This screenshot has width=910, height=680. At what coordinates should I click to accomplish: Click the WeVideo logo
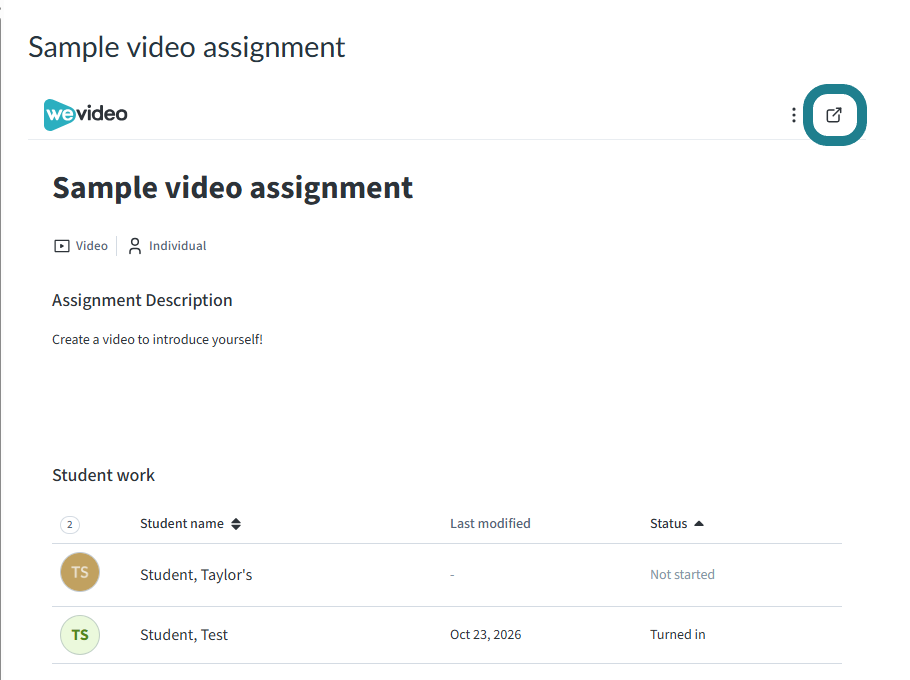coord(86,114)
